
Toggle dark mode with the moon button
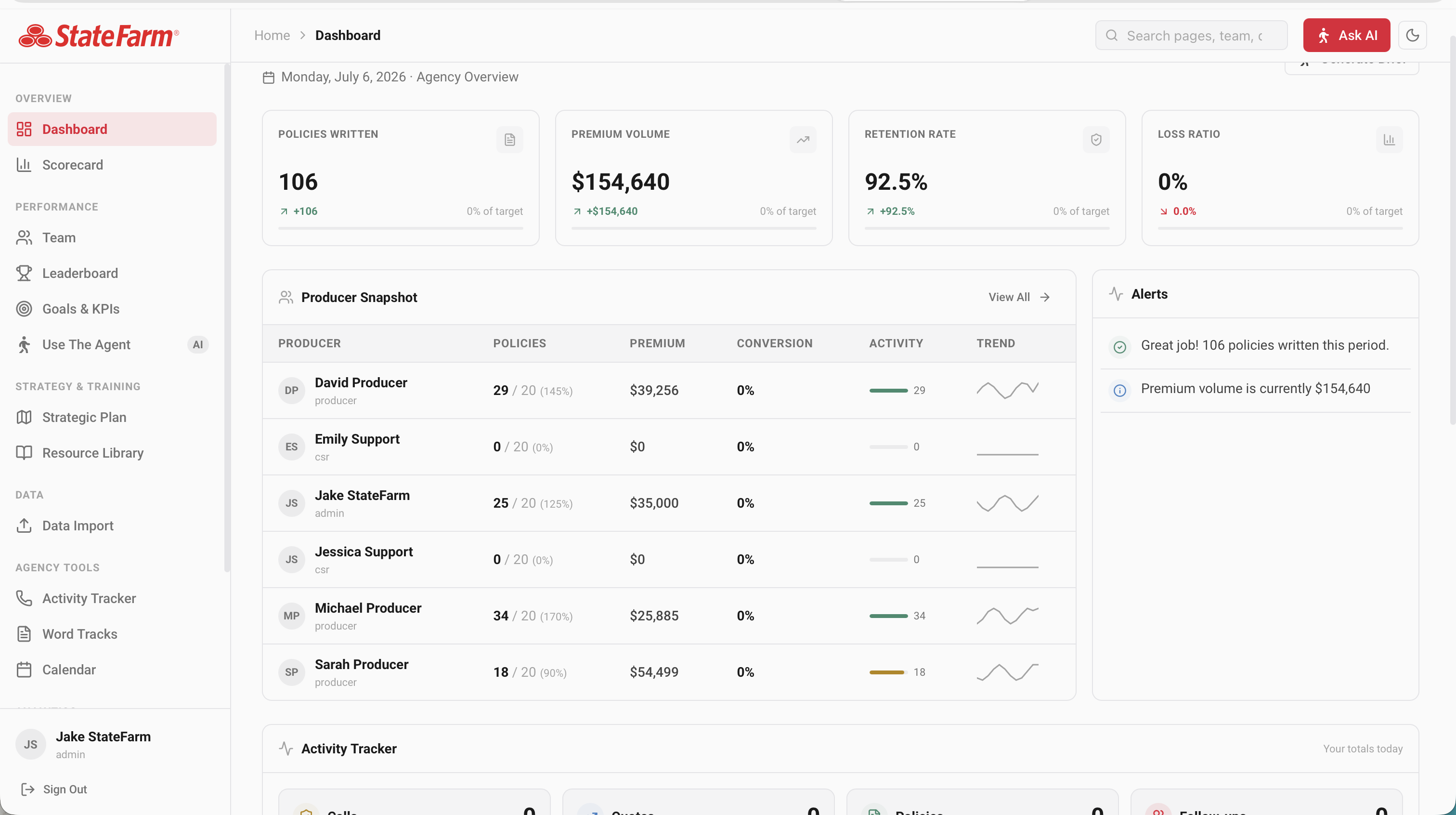(1413, 35)
